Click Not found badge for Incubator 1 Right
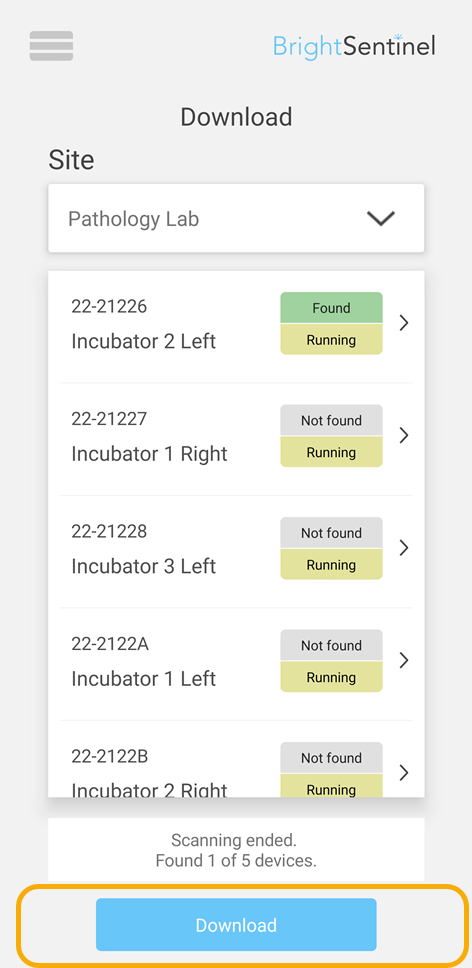The image size is (472, 968). point(331,420)
